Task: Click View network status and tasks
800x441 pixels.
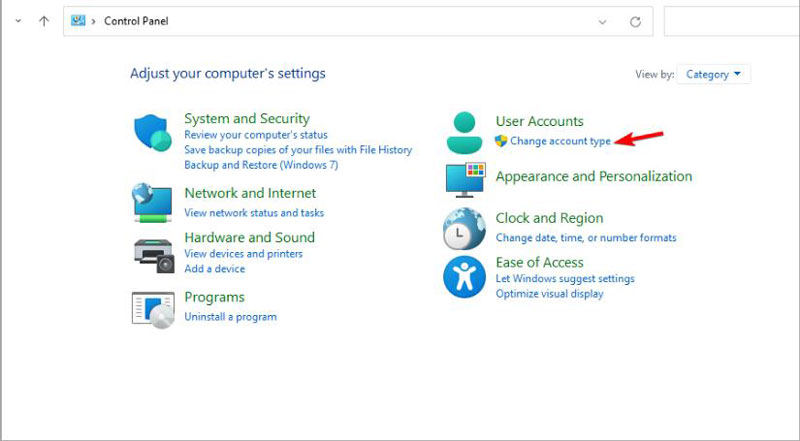Action: [254, 213]
